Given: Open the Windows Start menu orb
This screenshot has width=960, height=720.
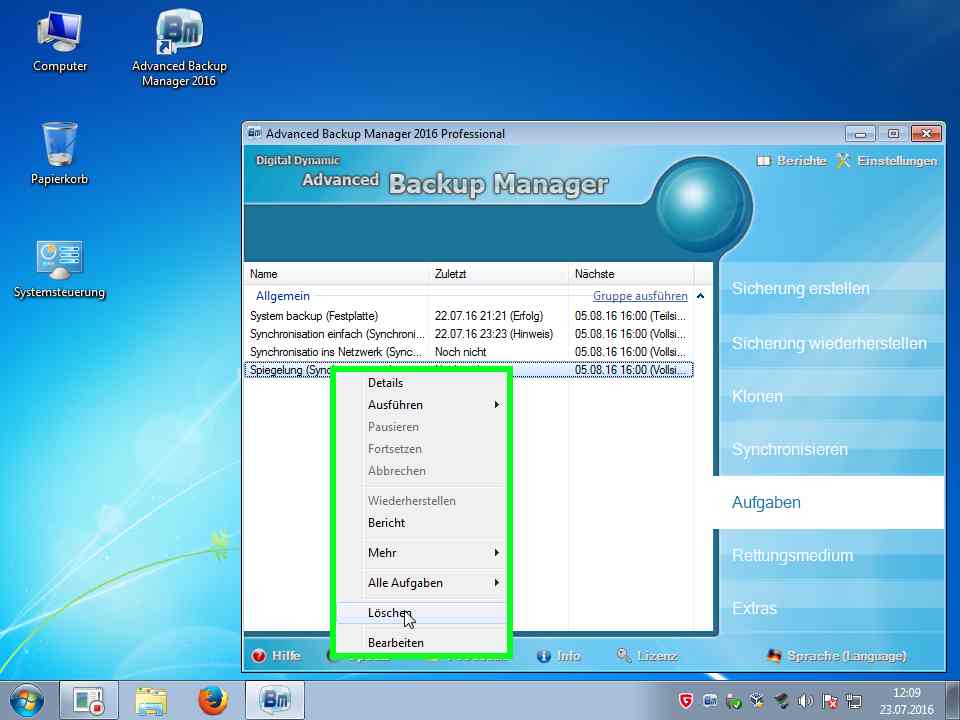Looking at the screenshot, I should point(26,700).
